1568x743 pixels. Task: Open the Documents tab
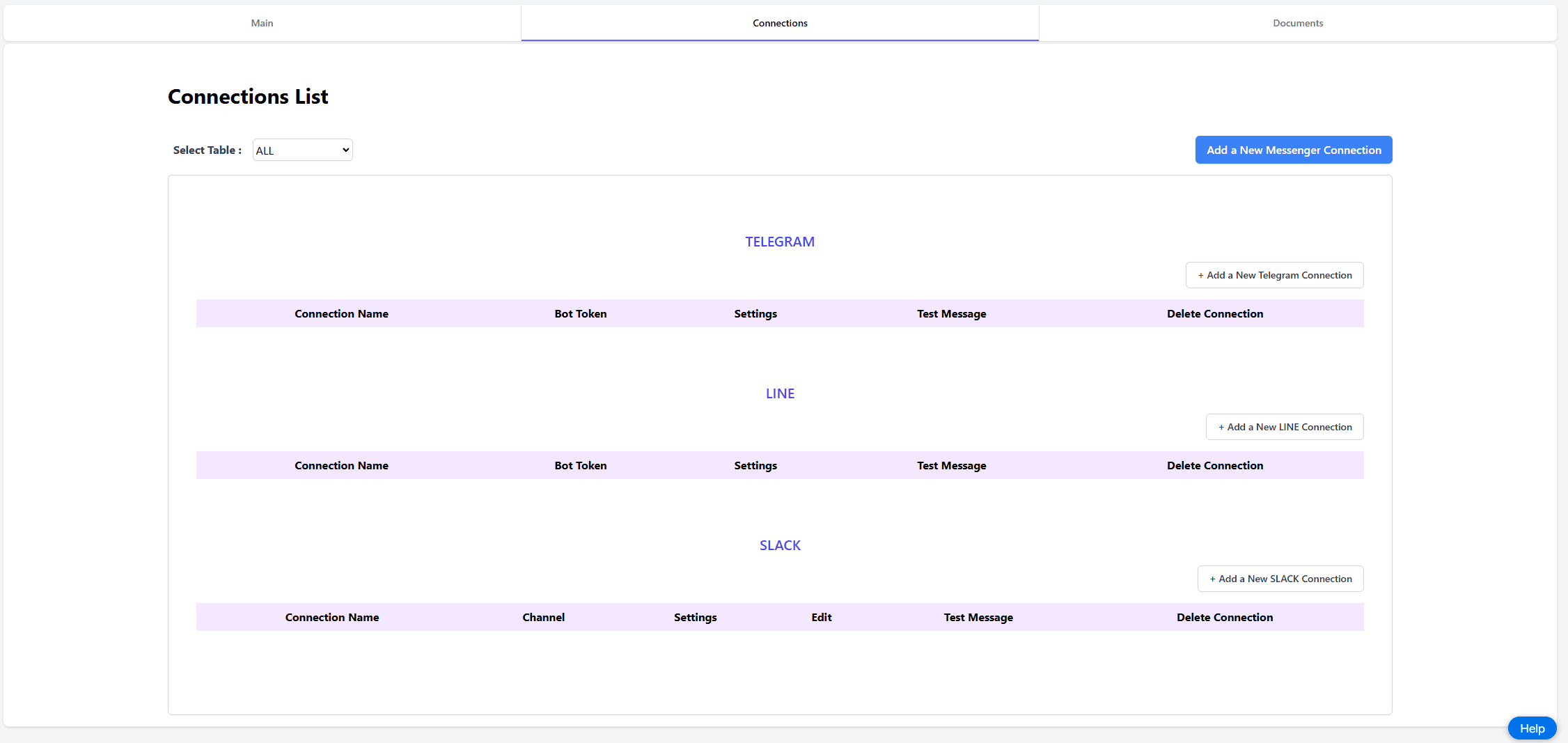pyautogui.click(x=1298, y=23)
